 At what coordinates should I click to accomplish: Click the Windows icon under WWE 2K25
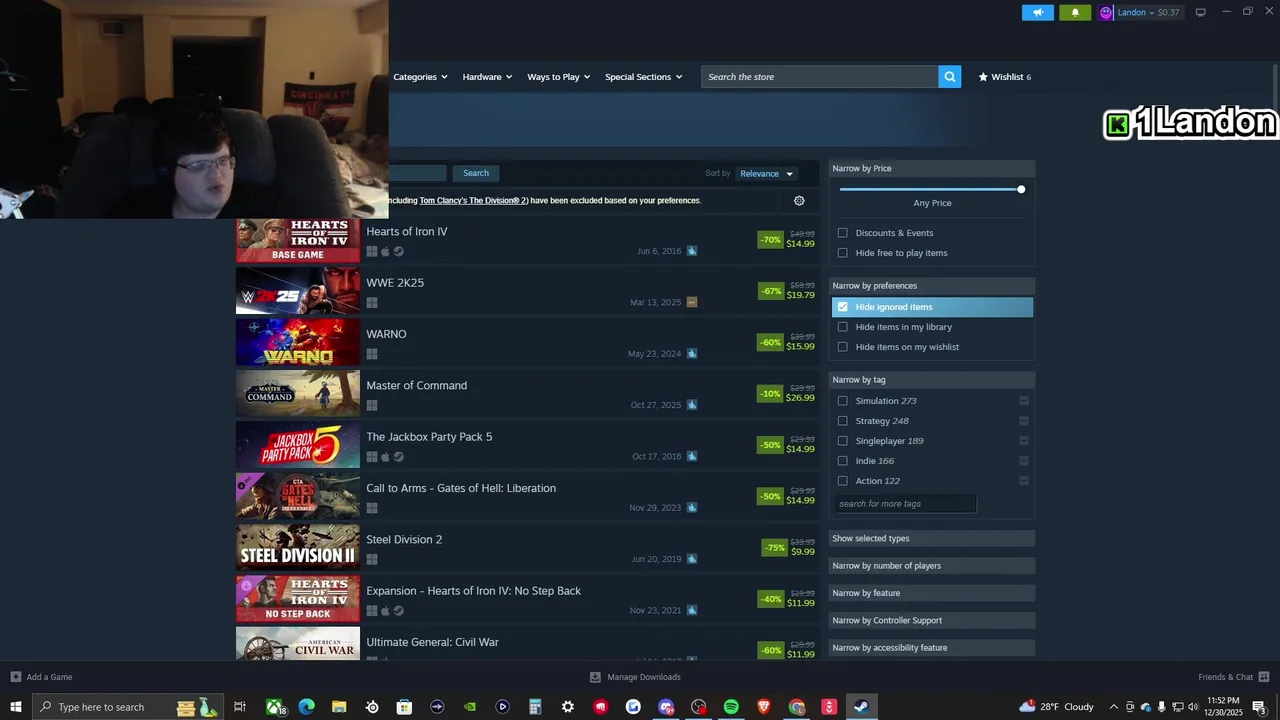tap(372, 302)
